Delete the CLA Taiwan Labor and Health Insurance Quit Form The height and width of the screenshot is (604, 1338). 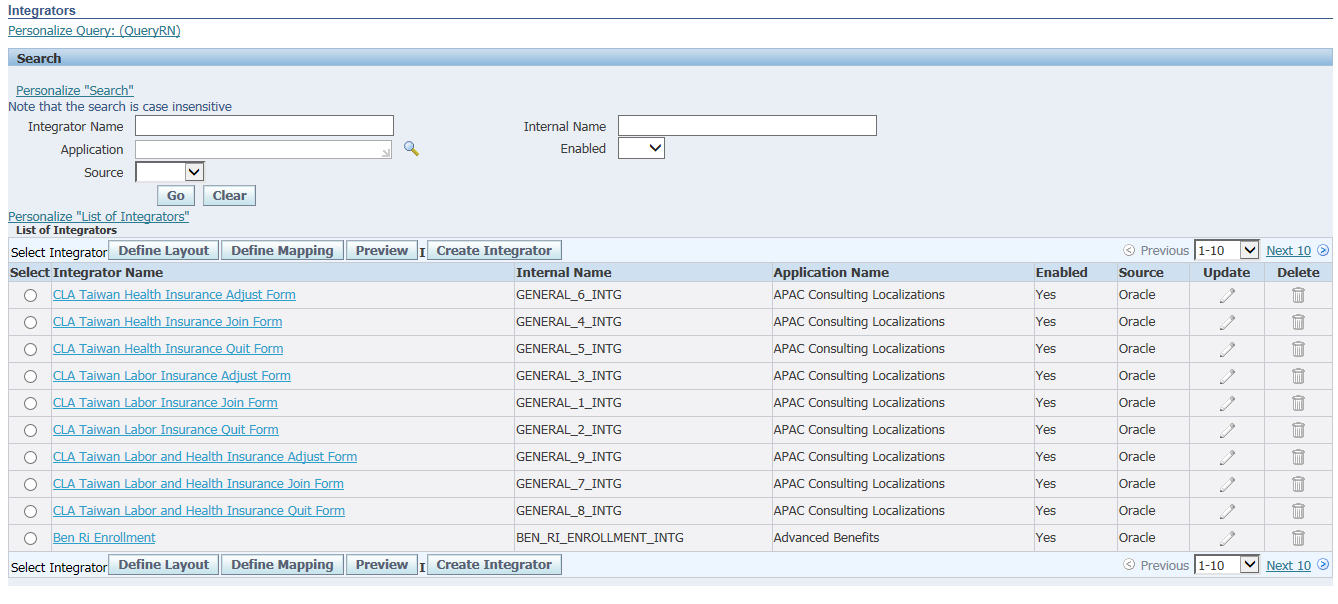pos(1298,510)
